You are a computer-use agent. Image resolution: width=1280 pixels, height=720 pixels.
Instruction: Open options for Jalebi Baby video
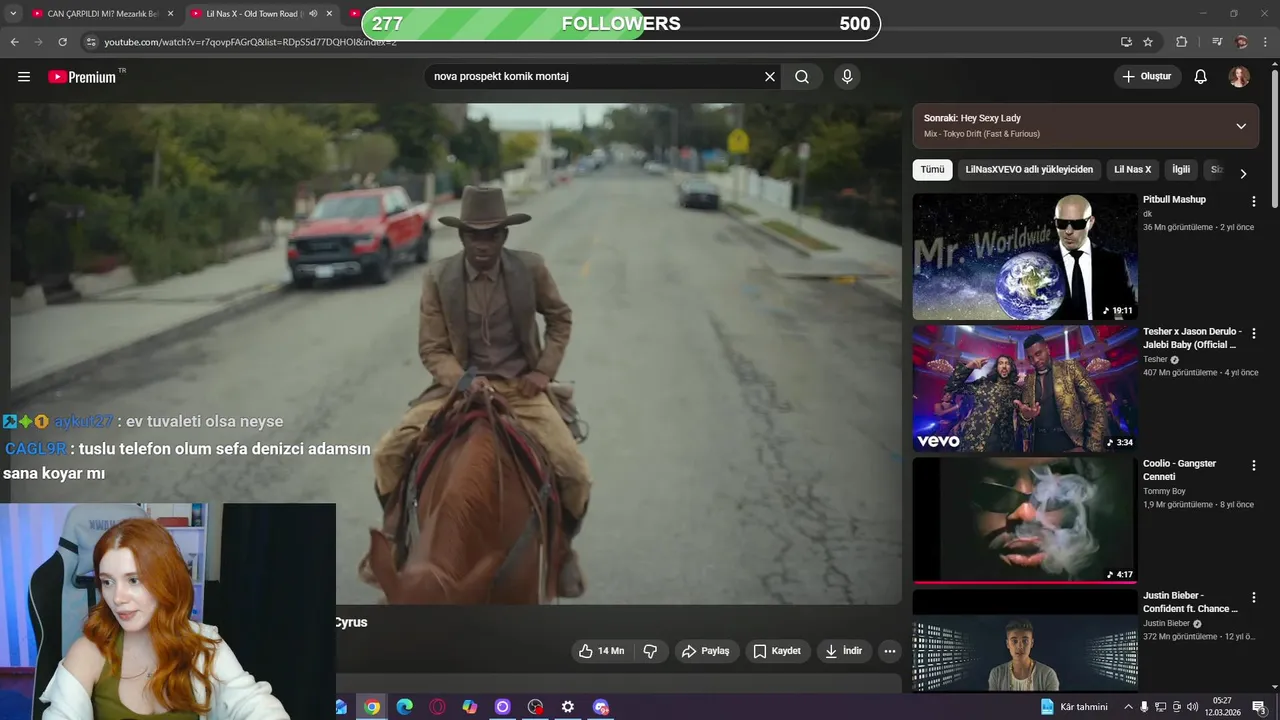pyautogui.click(x=1253, y=333)
